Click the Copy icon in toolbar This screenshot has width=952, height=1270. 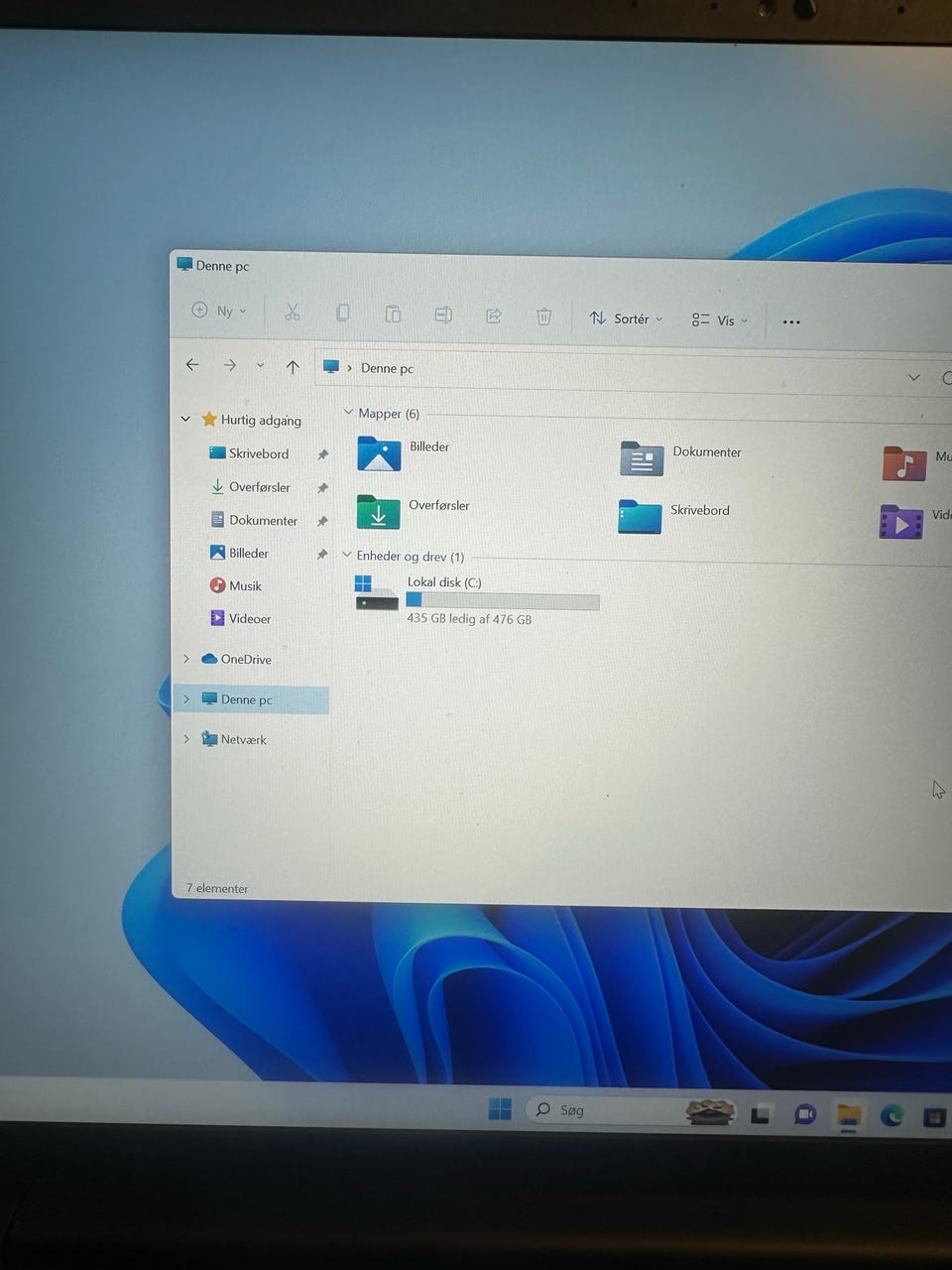pos(342,314)
